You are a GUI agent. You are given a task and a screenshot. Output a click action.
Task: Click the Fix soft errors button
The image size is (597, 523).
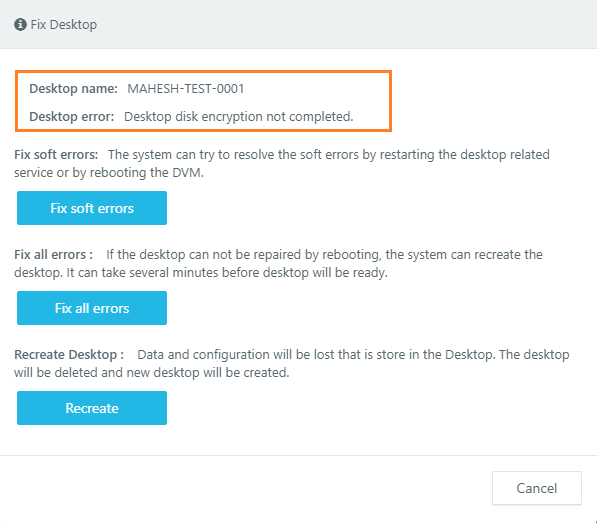click(92, 208)
